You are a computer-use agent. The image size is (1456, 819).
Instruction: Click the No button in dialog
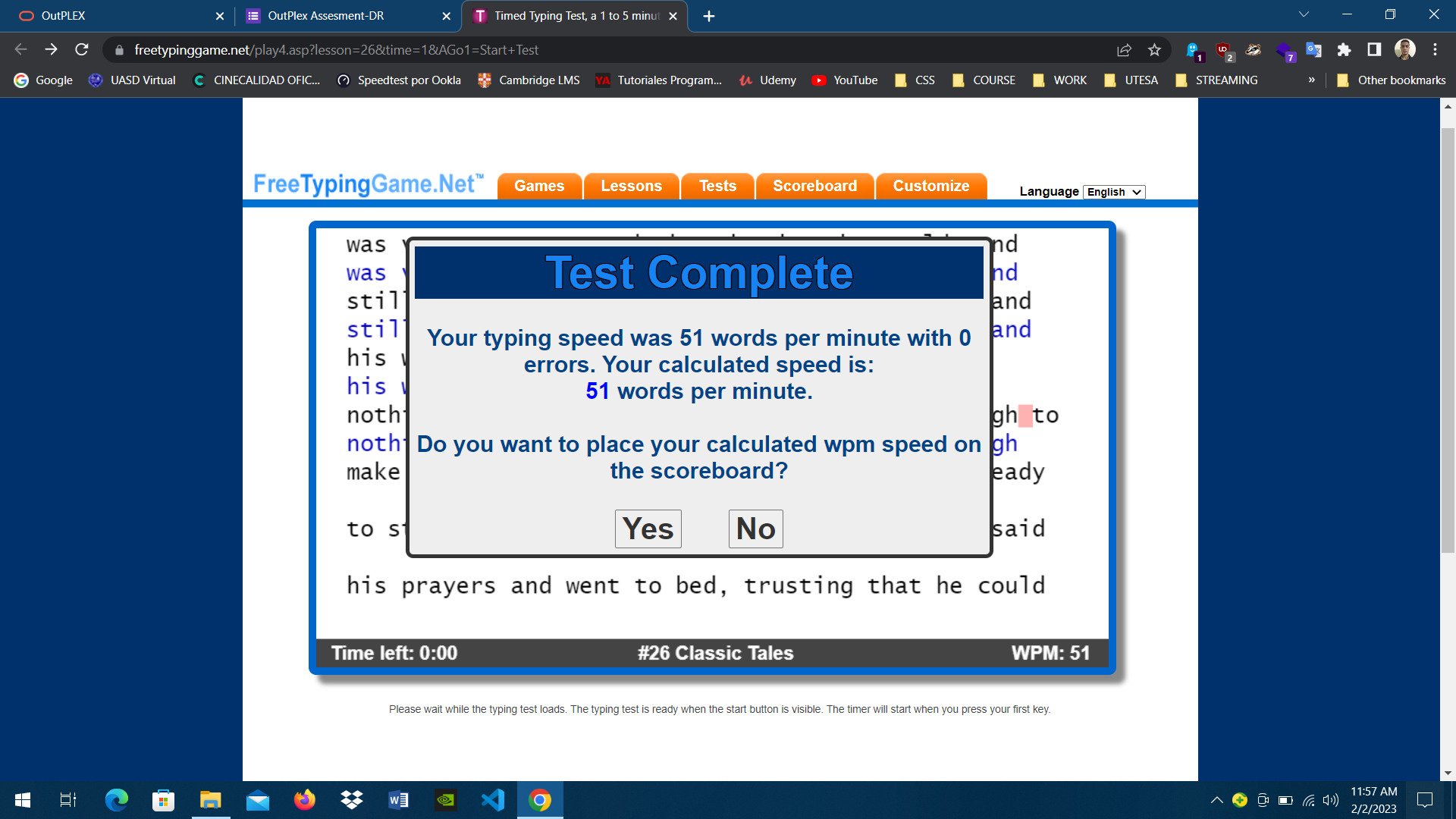tap(755, 529)
